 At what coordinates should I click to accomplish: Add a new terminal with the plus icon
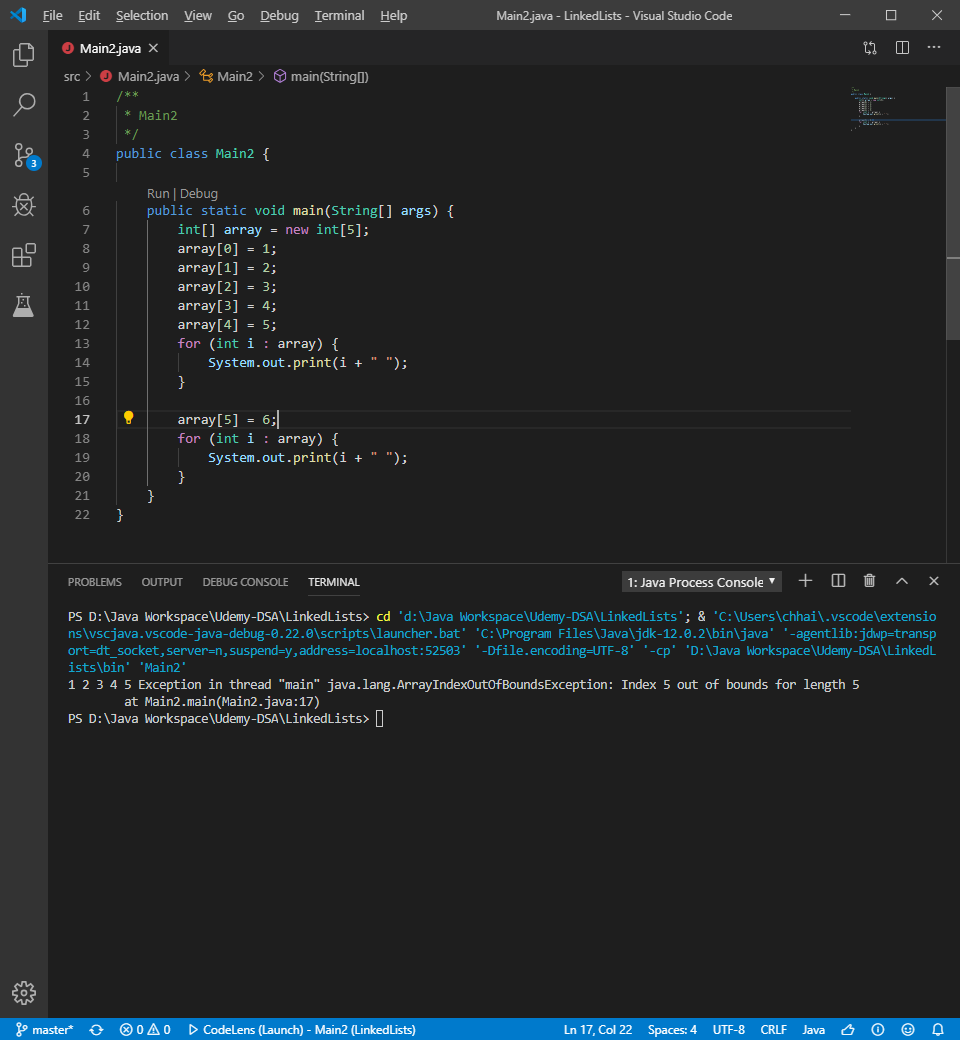pos(805,580)
